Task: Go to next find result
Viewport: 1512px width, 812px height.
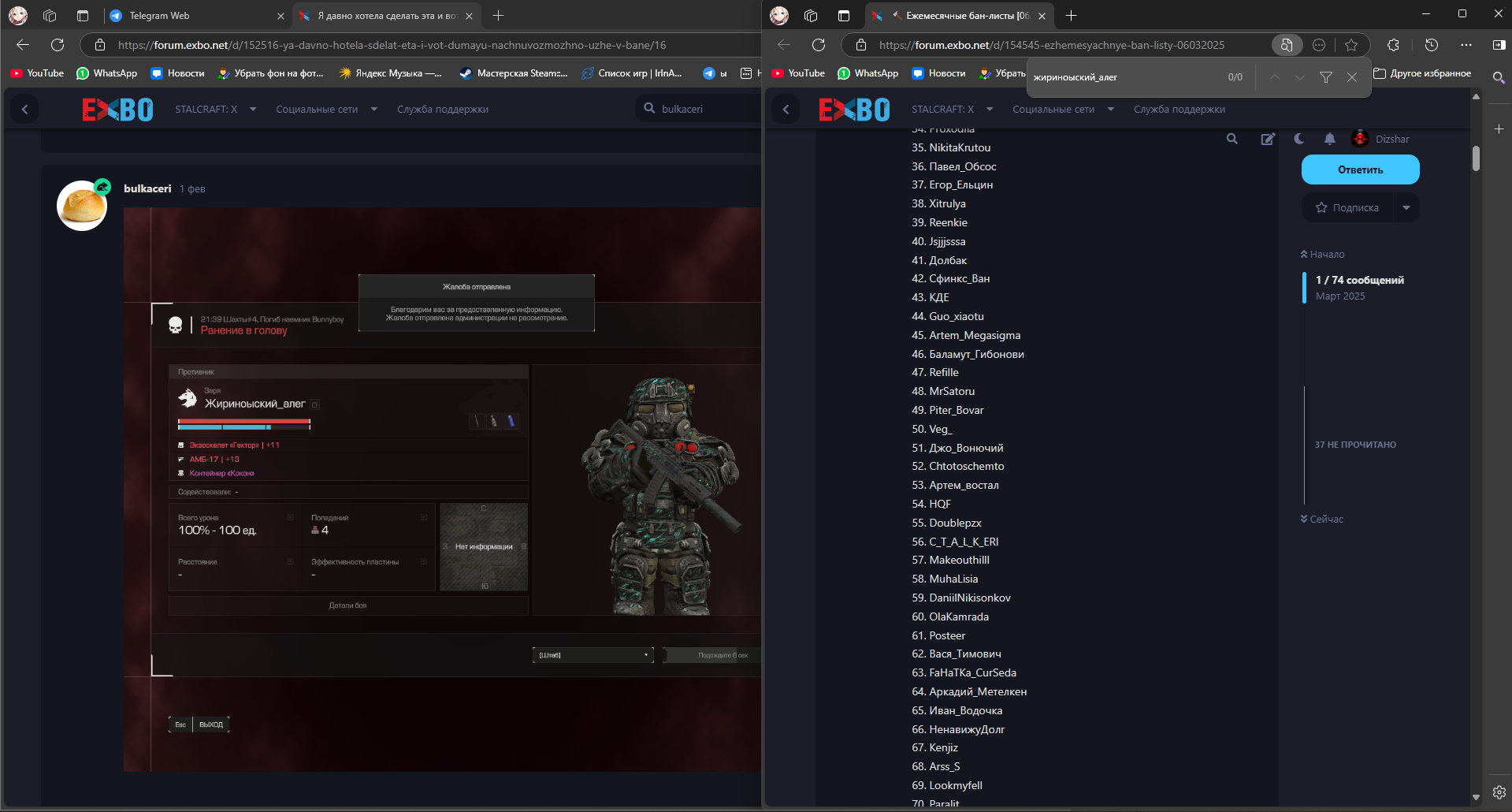Action: [1300, 77]
